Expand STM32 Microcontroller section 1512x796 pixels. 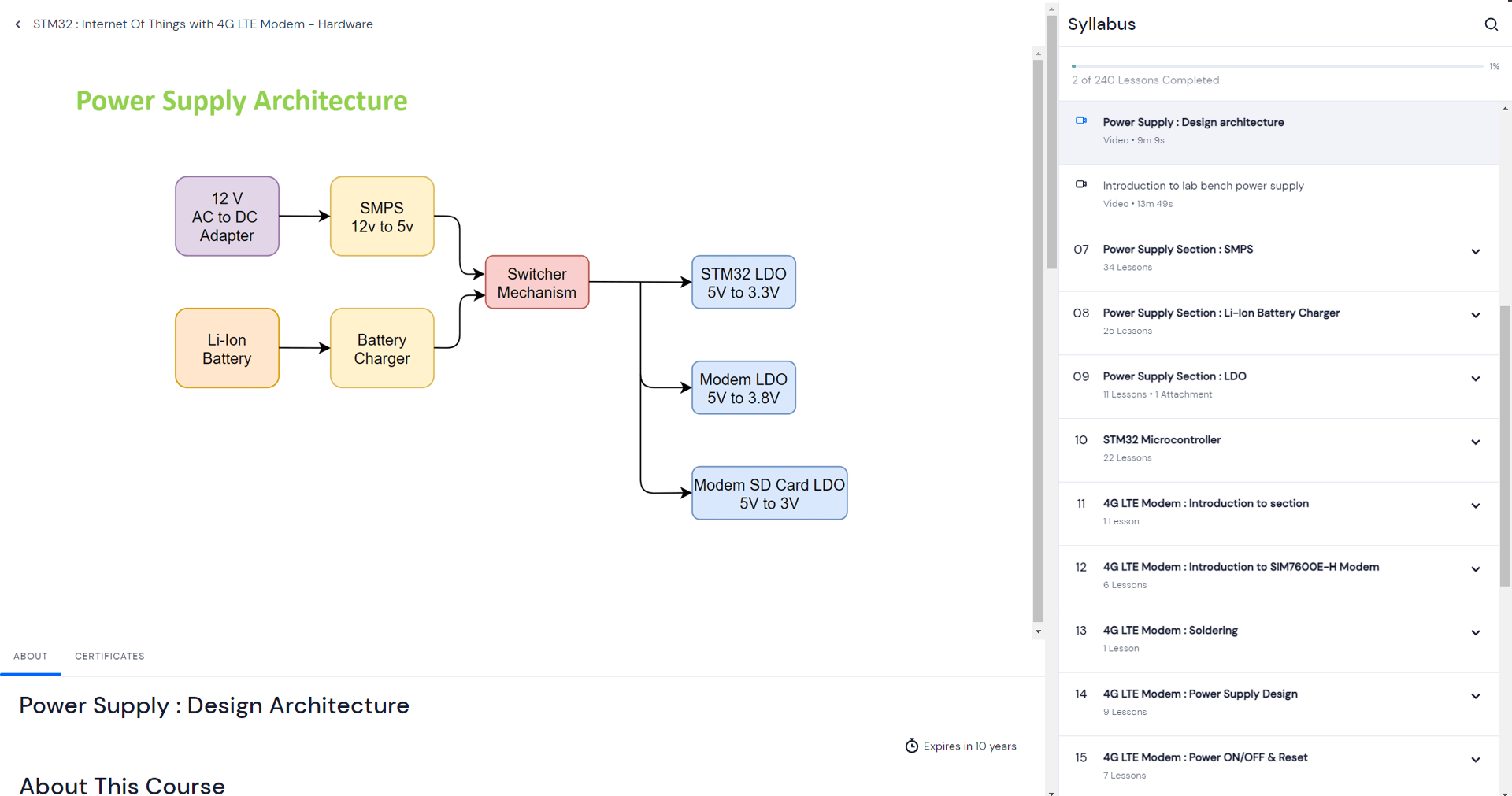click(x=1475, y=442)
